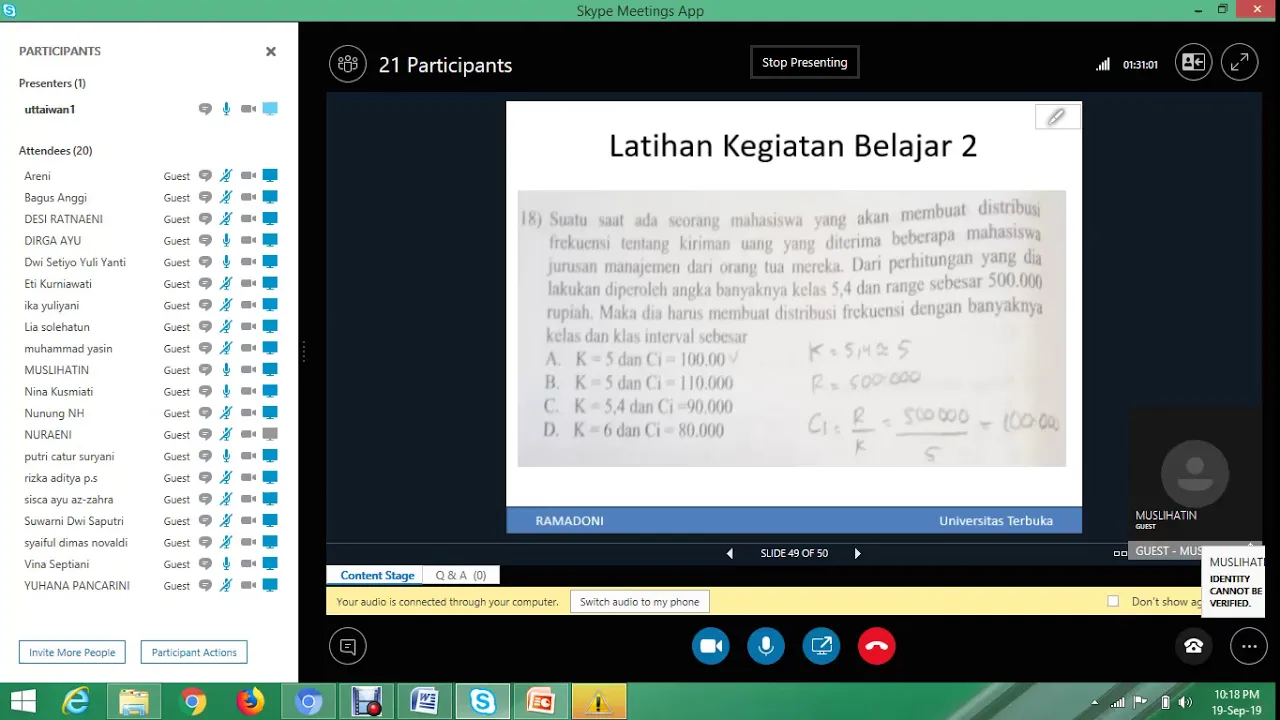Open the Q & A tab
1280x720 pixels.
tap(461, 575)
